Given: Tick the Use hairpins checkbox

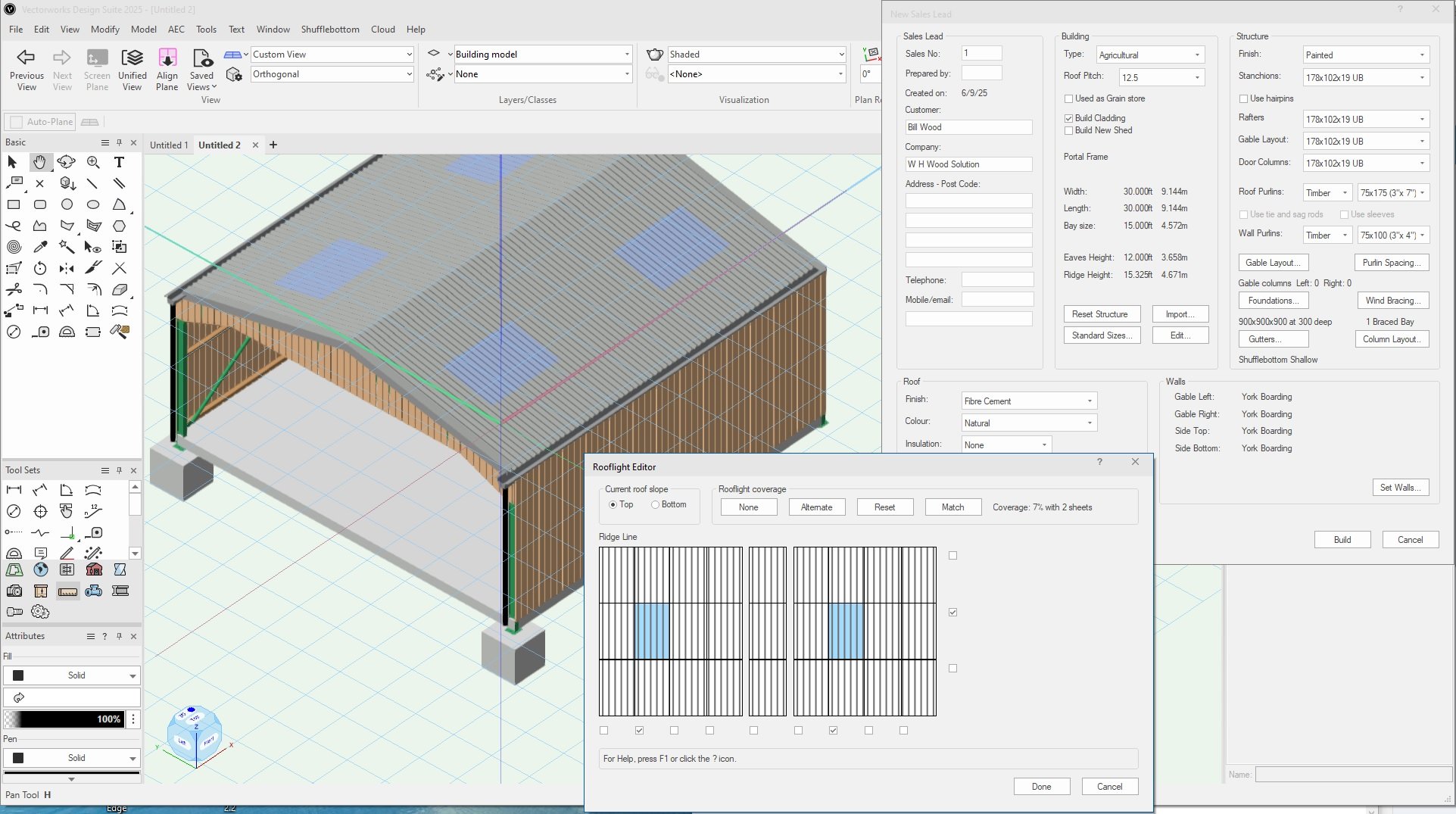Looking at the screenshot, I should click(1243, 98).
